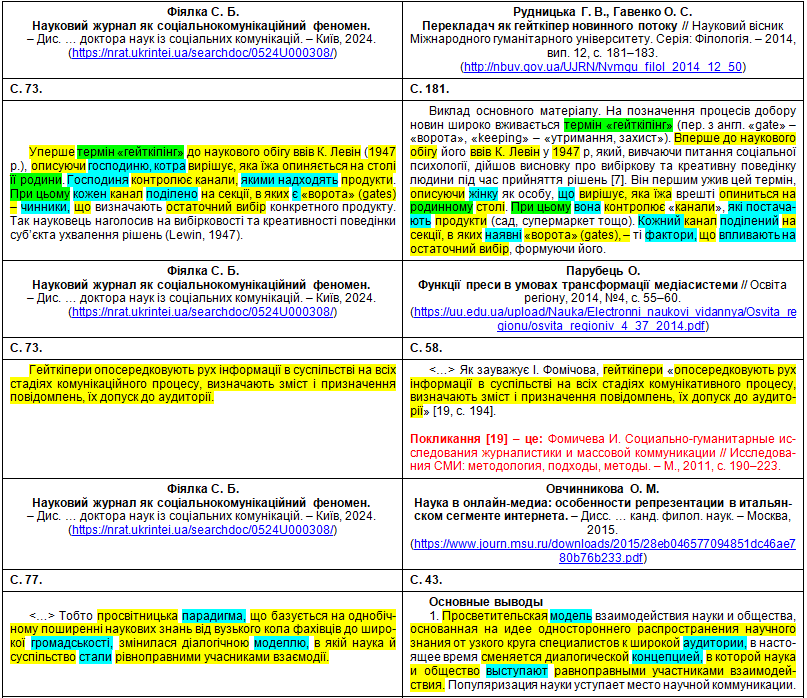The height and width of the screenshot is (698, 807).
Task: Open the uu.edu.ua link under Парубець article
Action: 604,318
